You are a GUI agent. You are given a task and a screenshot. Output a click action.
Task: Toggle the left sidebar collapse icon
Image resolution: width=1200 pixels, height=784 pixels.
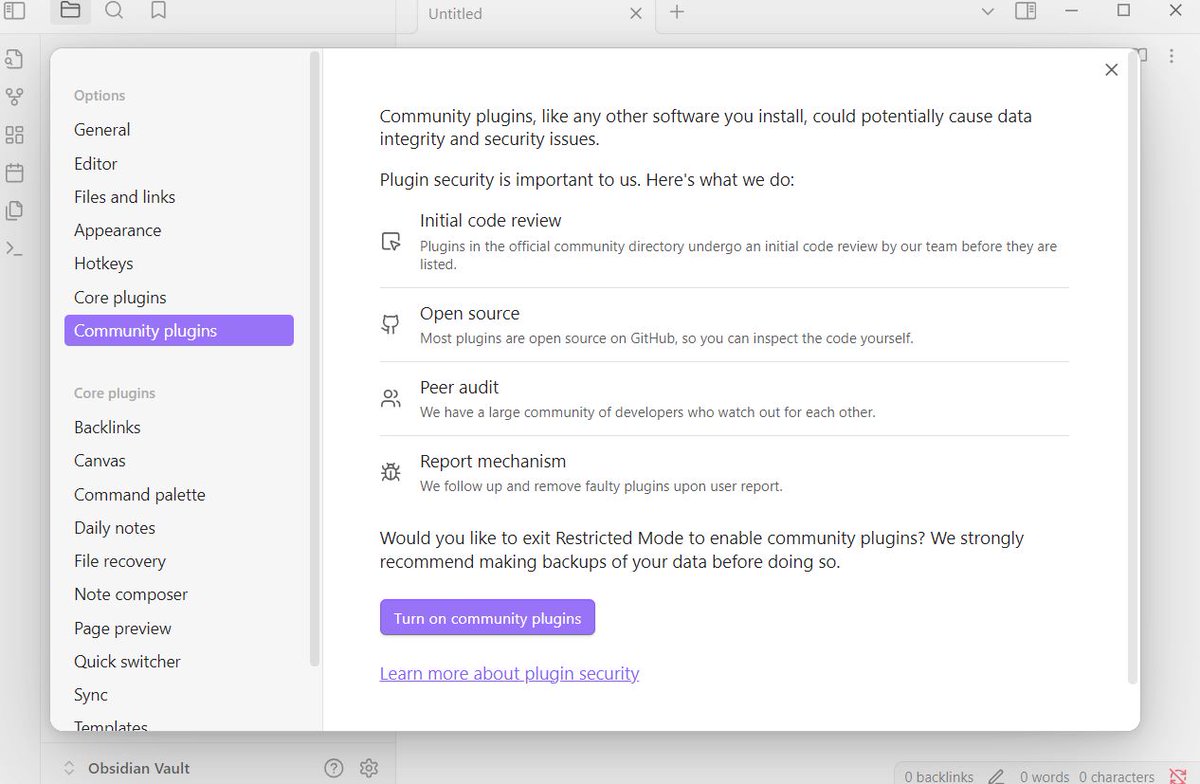coord(14,11)
